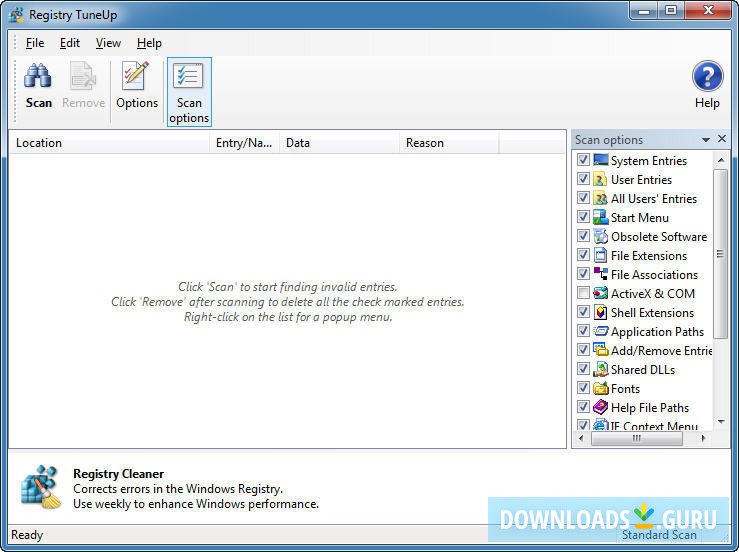This screenshot has width=739, height=552.
Task: Uncheck the All Users' Entries checkbox
Action: point(583,198)
